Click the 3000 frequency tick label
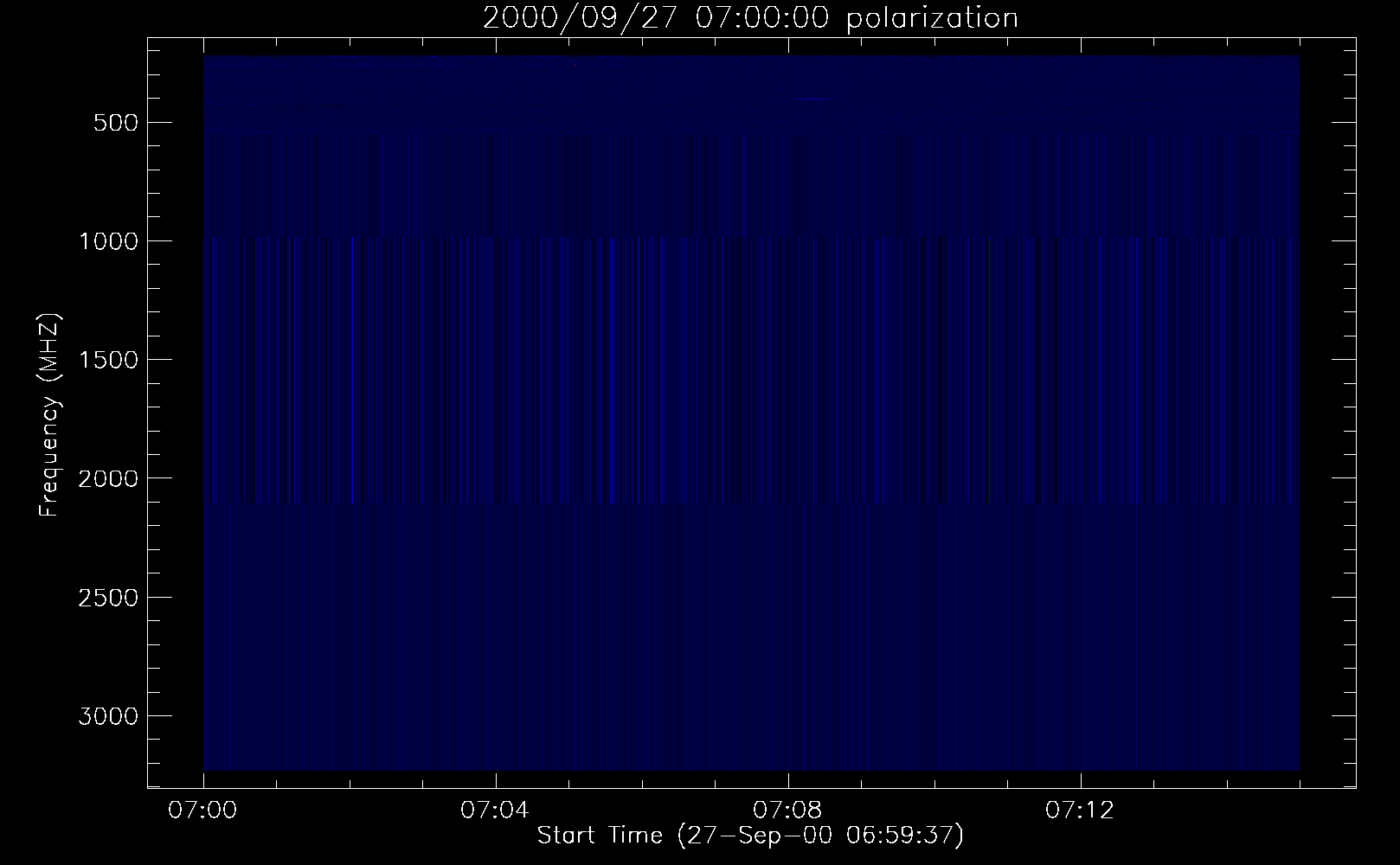This screenshot has width=1400, height=865. click(x=108, y=716)
